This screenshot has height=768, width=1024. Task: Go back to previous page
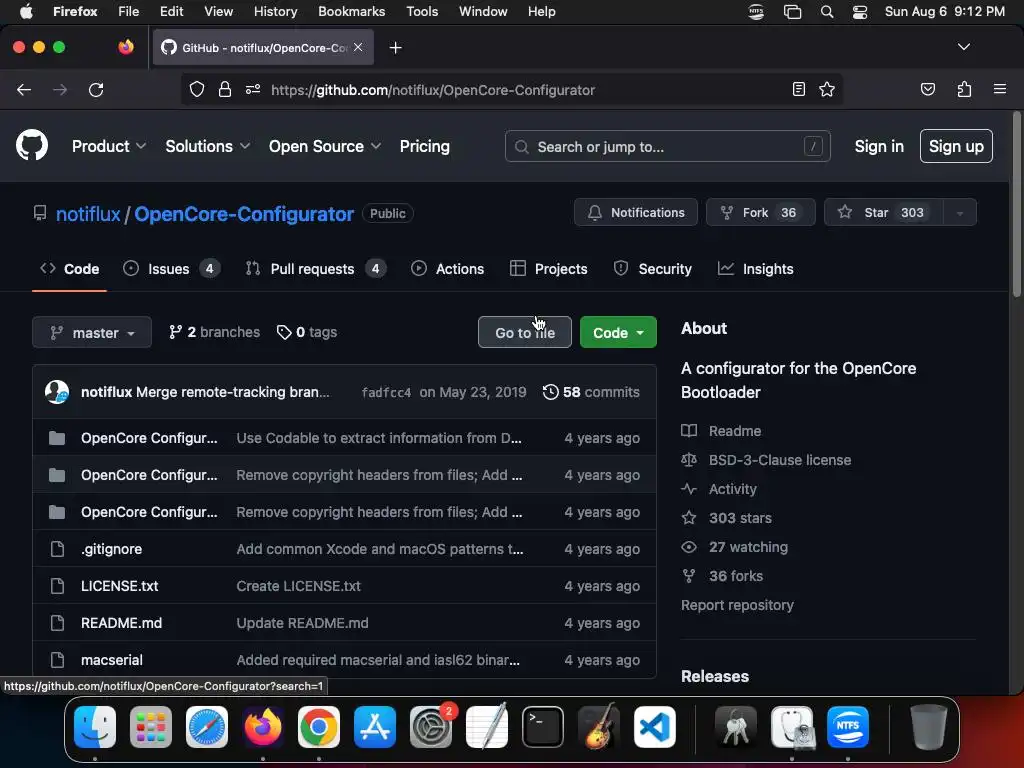(x=24, y=89)
